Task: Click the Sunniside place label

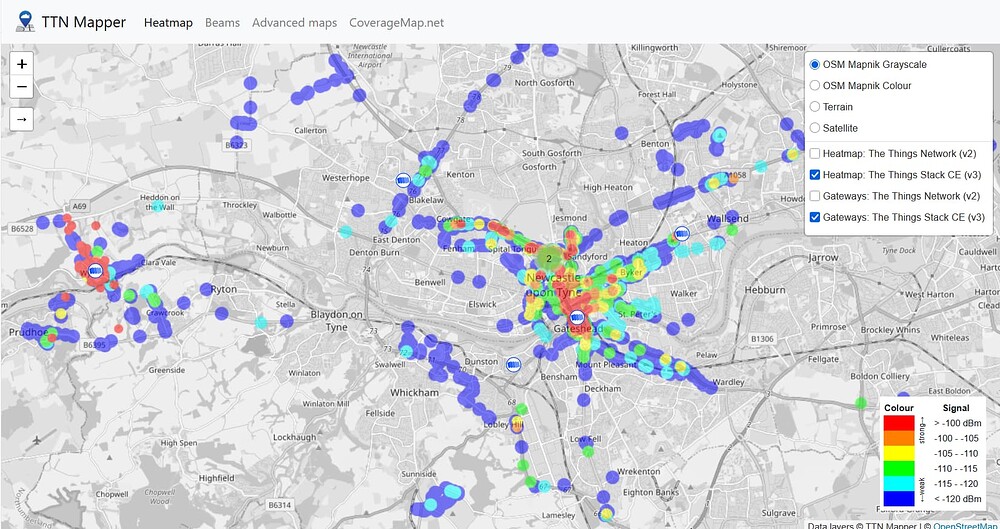Action: [418, 474]
